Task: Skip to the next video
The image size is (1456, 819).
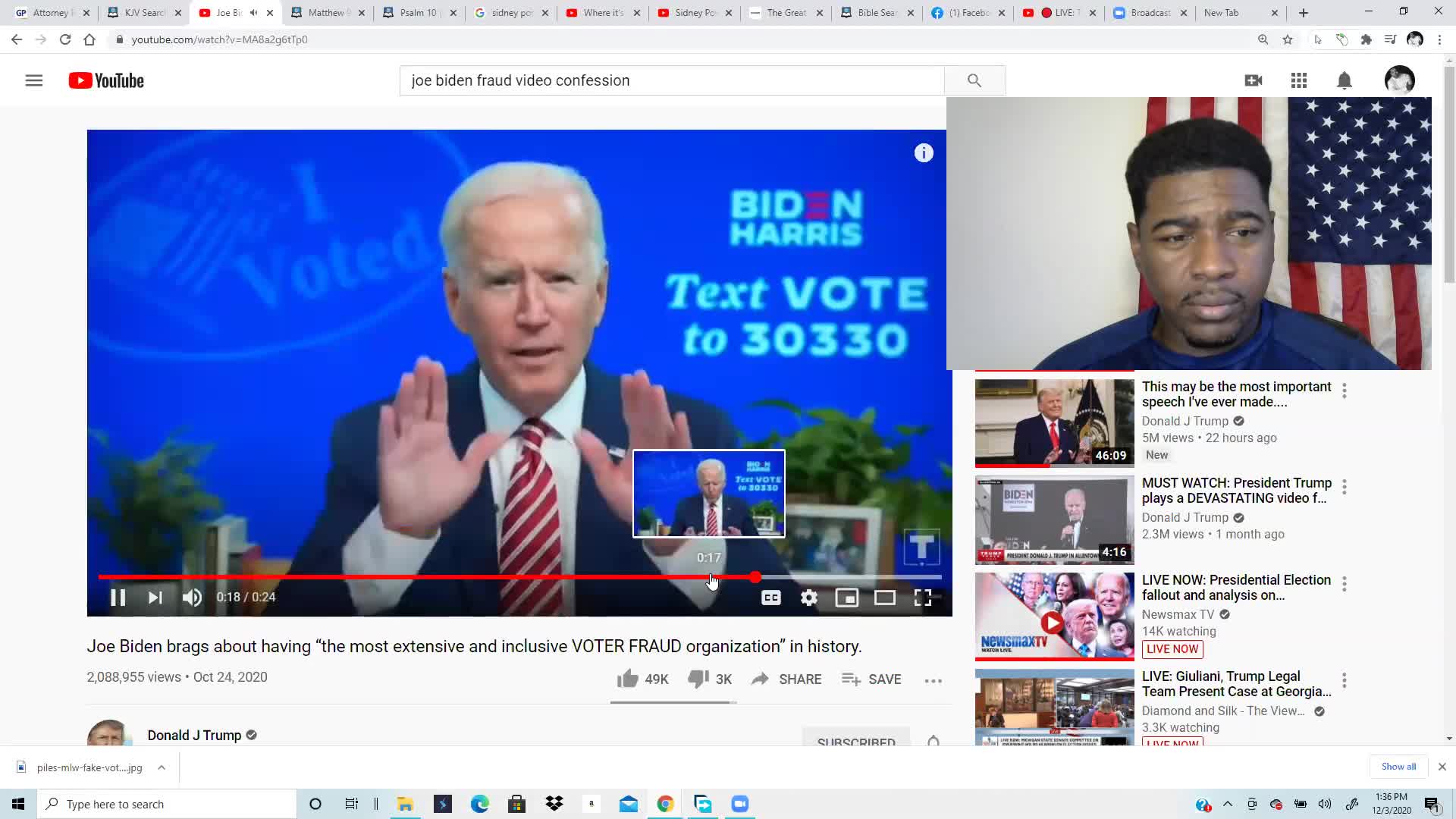Action: (x=155, y=598)
